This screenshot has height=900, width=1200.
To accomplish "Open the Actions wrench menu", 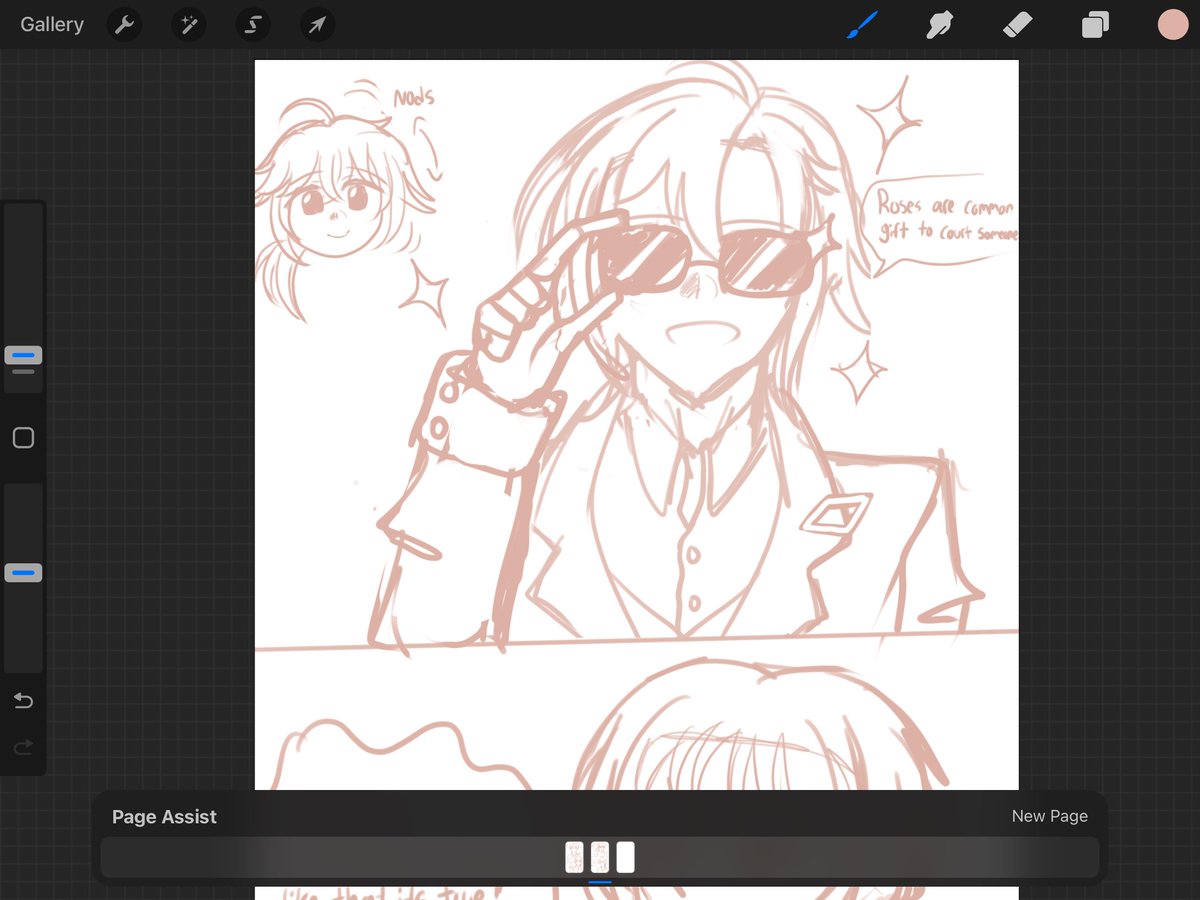I will pos(124,24).
